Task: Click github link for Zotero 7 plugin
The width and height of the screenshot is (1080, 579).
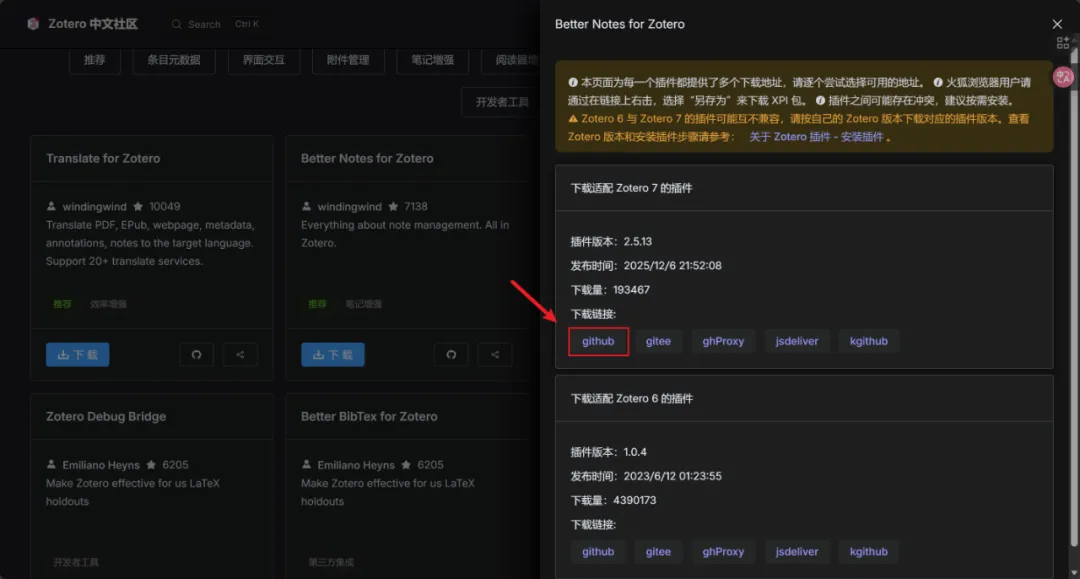Action: 598,341
